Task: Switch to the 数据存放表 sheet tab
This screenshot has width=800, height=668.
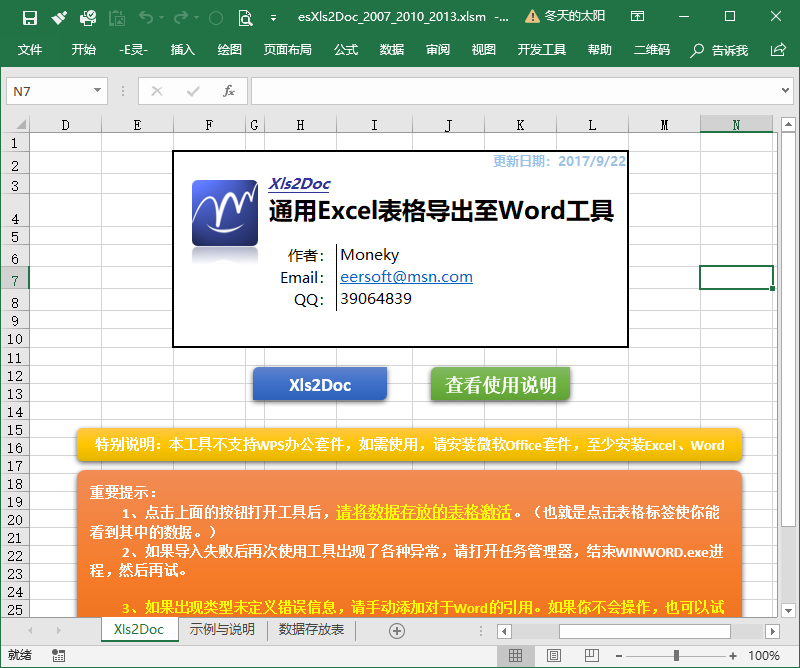Action: pos(311,629)
